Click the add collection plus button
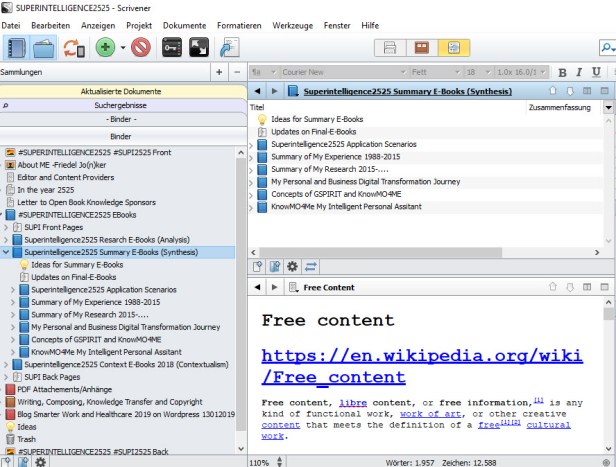The height and width of the screenshot is (467, 616). click(x=219, y=72)
